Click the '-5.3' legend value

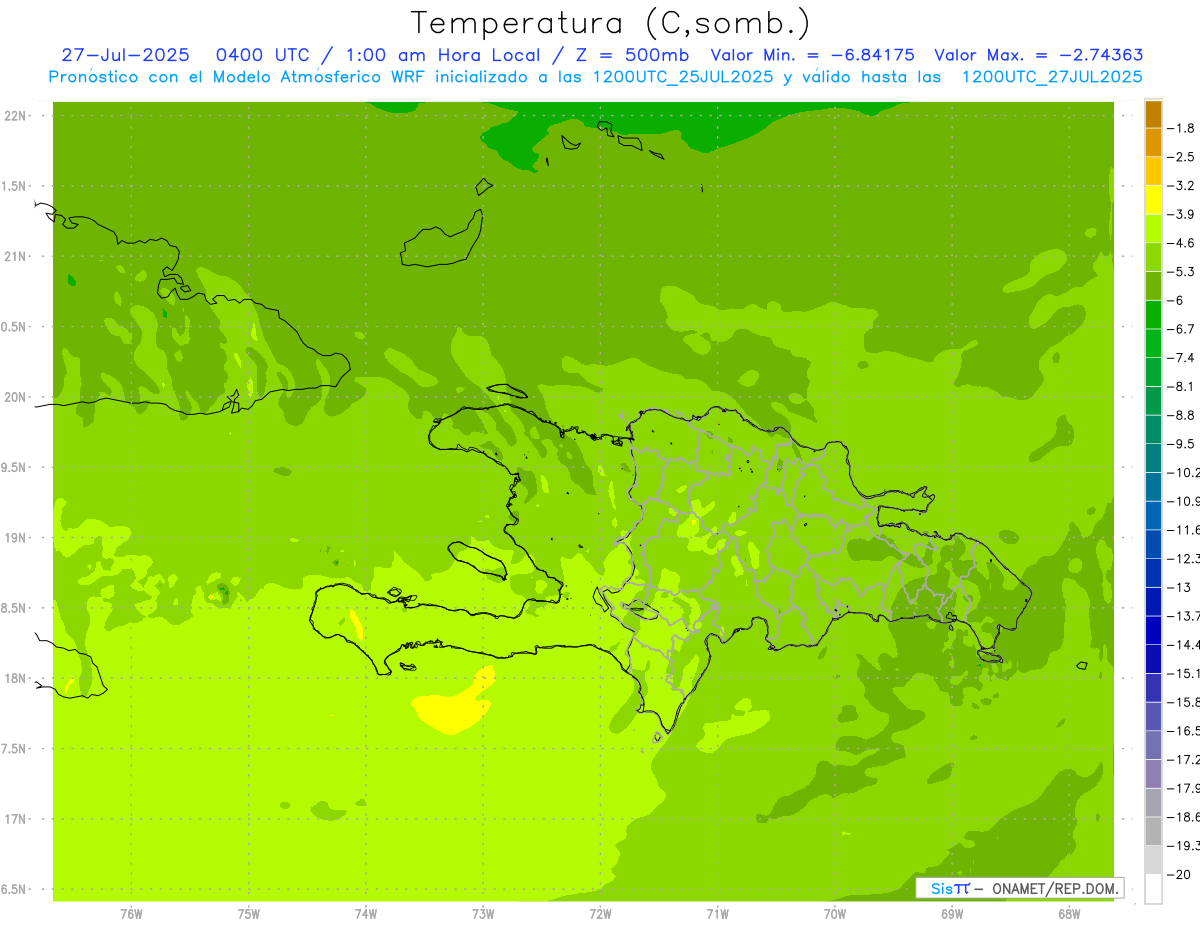pos(1182,271)
